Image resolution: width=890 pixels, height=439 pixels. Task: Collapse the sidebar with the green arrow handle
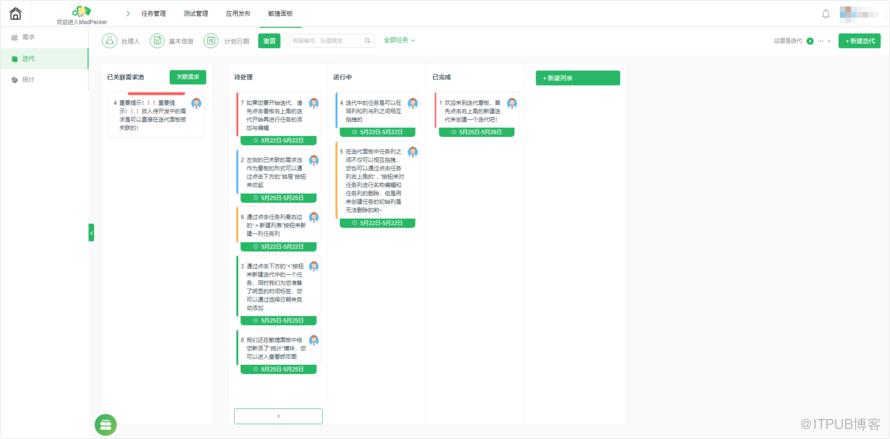[91, 232]
